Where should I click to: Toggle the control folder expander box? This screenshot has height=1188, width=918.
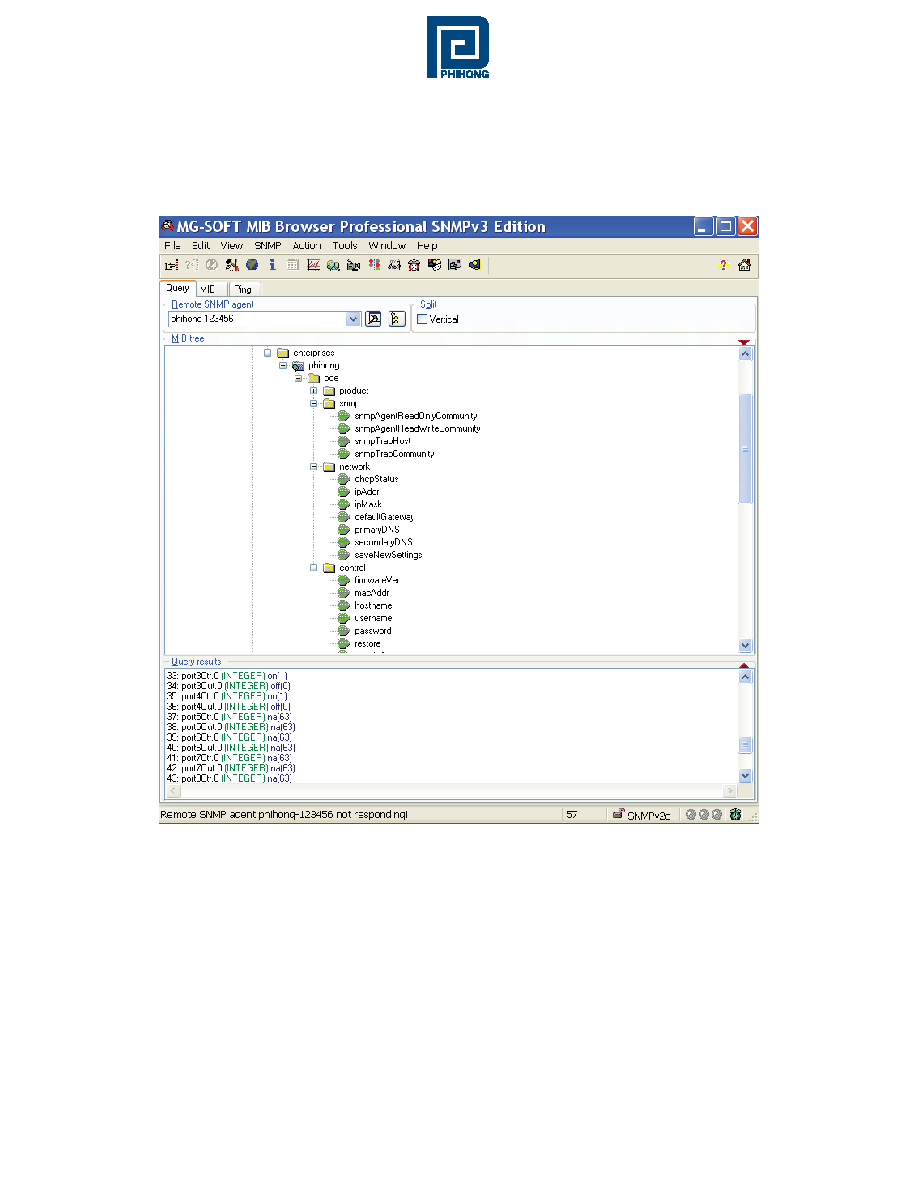coord(314,567)
